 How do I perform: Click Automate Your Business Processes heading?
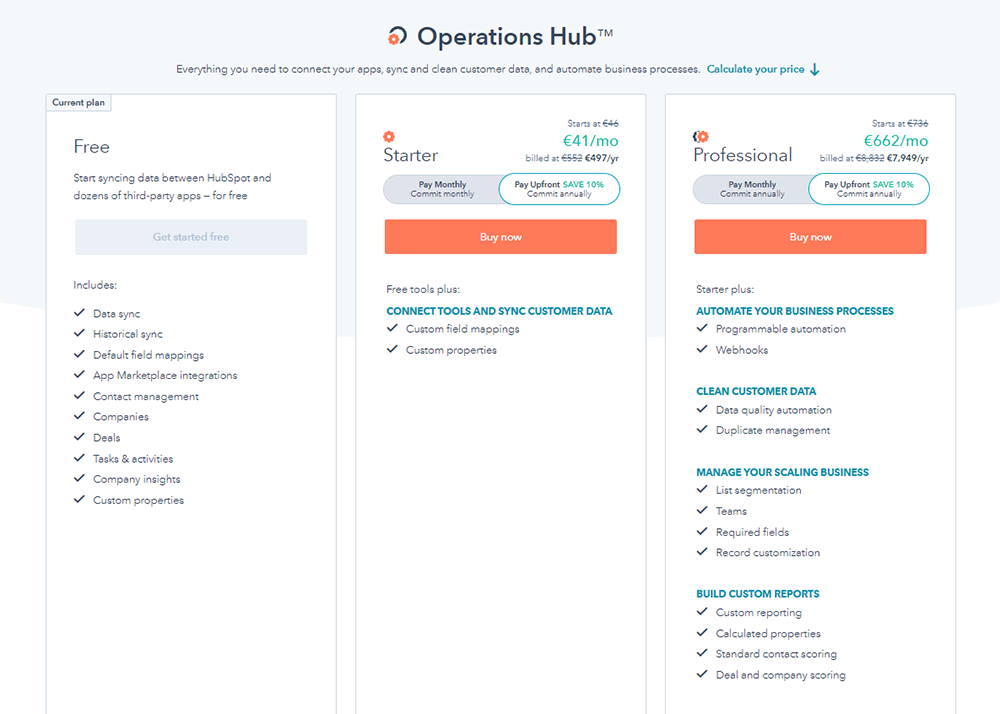pyautogui.click(x=795, y=311)
